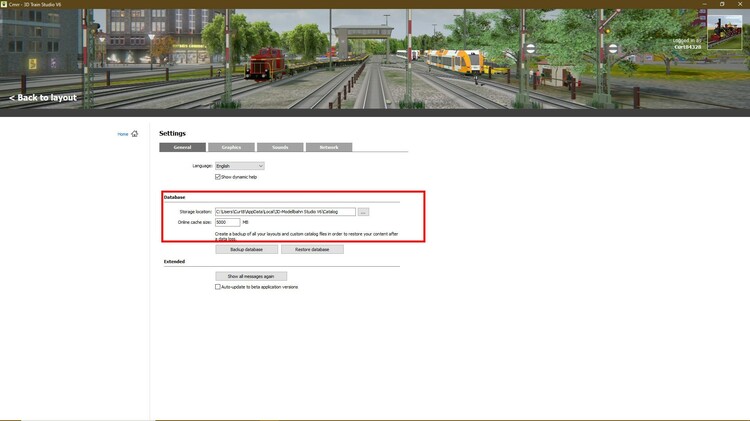
Task: Click the app icon in title bar
Action: point(4,4)
